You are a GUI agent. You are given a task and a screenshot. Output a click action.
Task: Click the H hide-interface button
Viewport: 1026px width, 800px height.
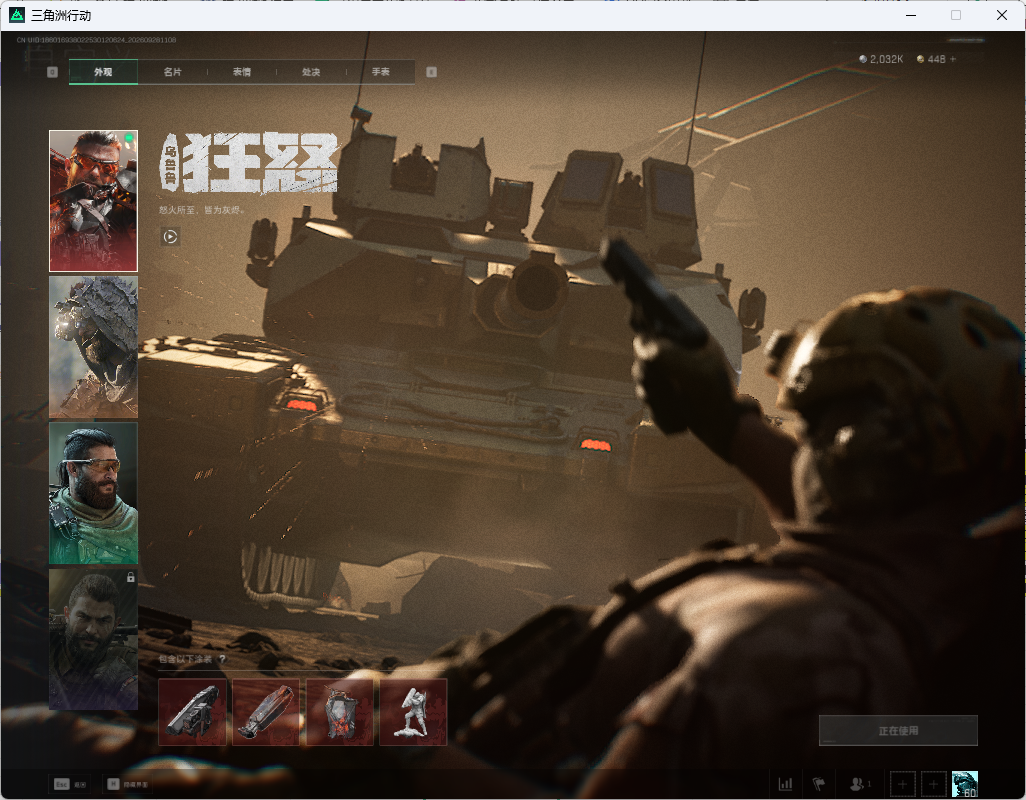point(128,784)
